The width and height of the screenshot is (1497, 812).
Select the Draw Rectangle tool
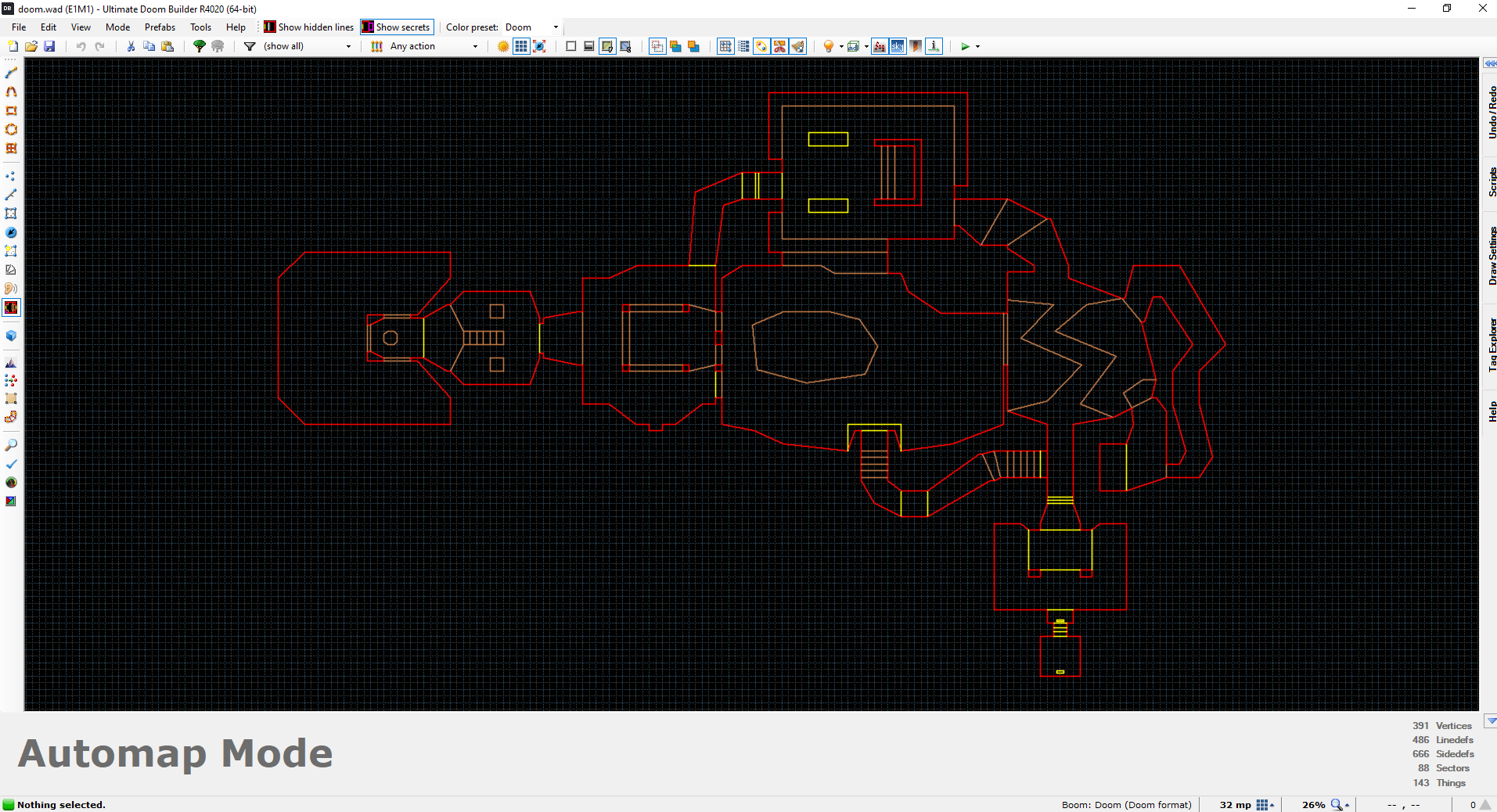tap(11, 110)
